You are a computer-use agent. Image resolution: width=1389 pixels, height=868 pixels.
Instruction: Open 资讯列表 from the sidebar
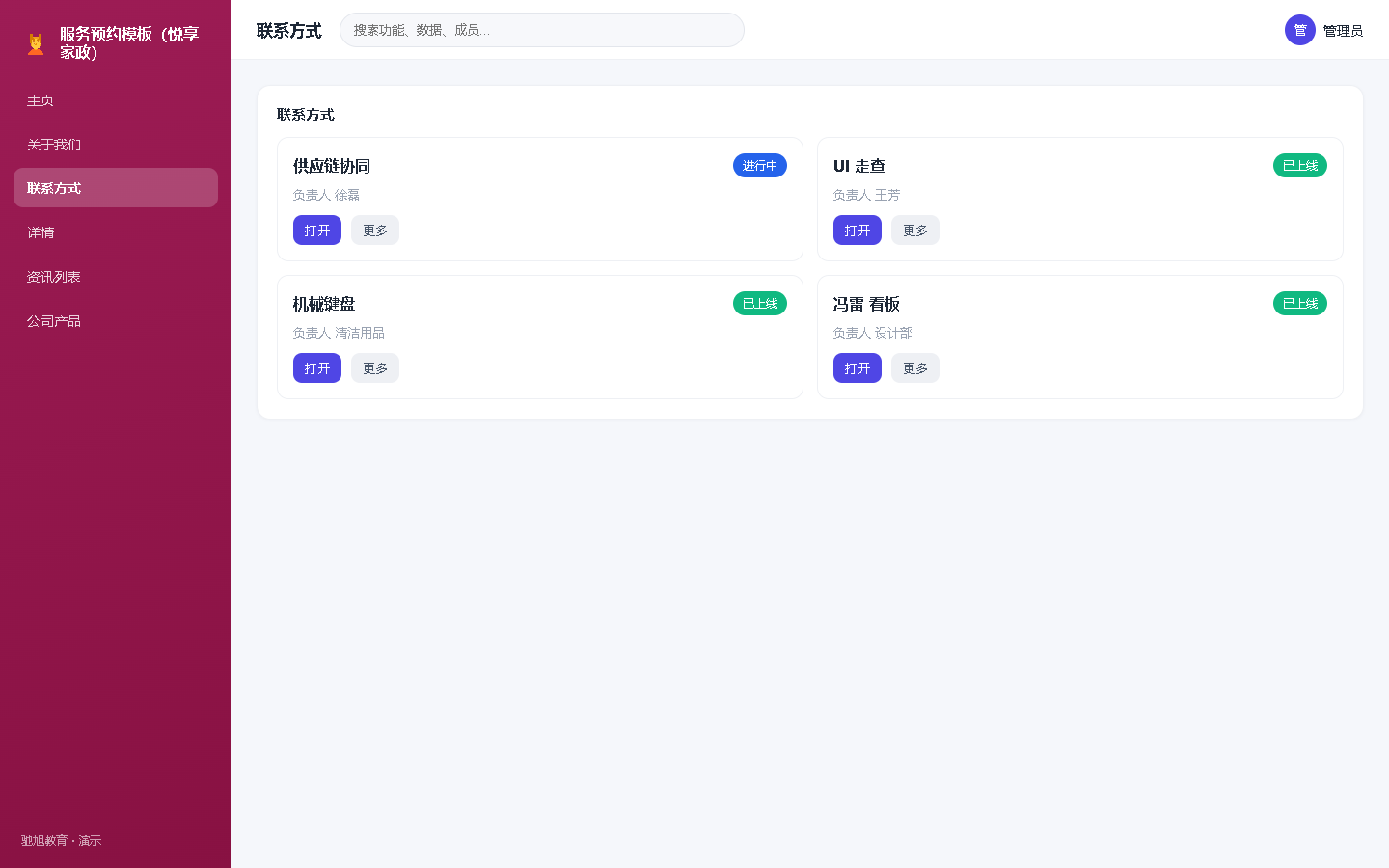coord(116,277)
